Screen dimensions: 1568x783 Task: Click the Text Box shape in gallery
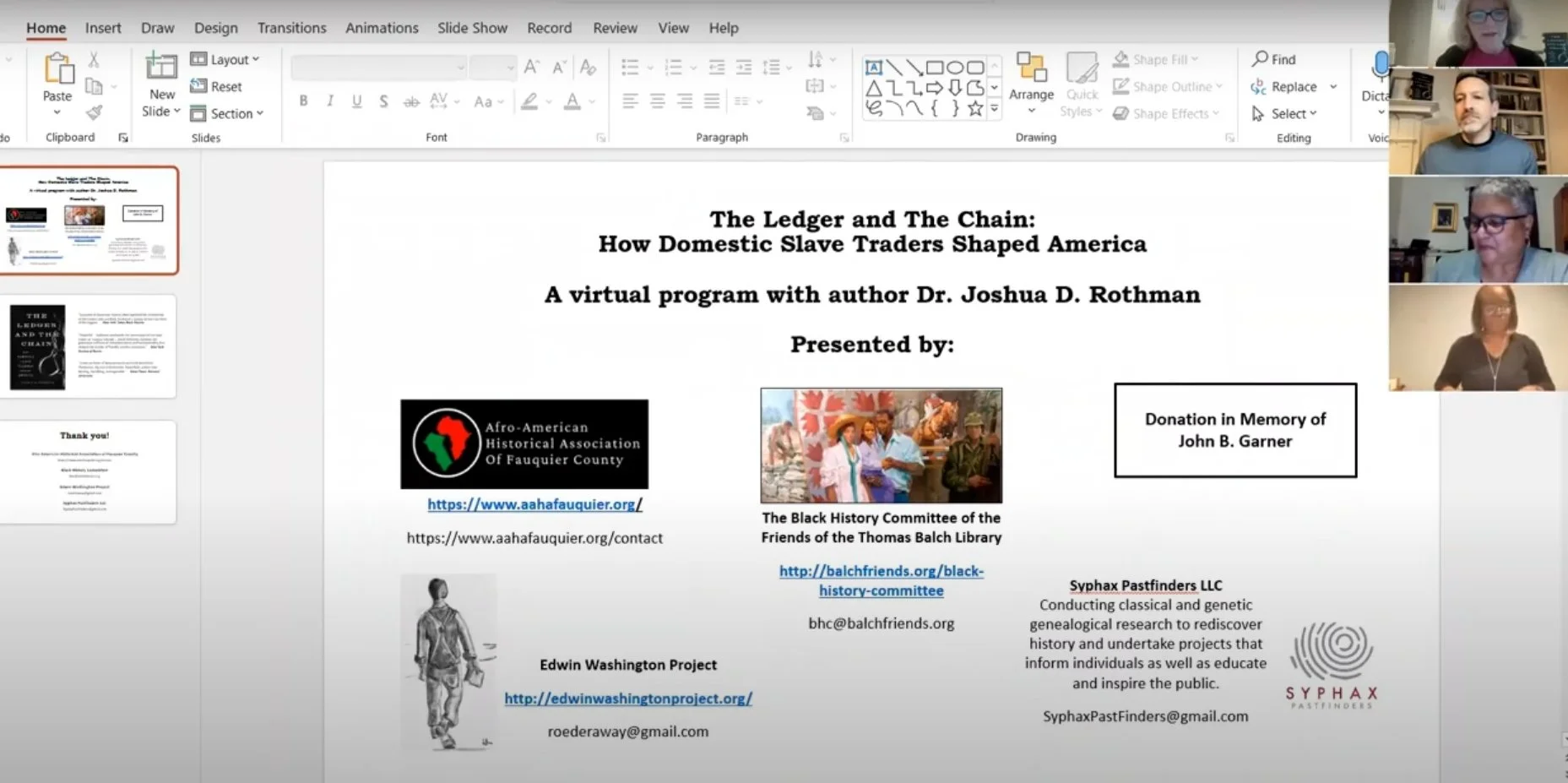874,68
